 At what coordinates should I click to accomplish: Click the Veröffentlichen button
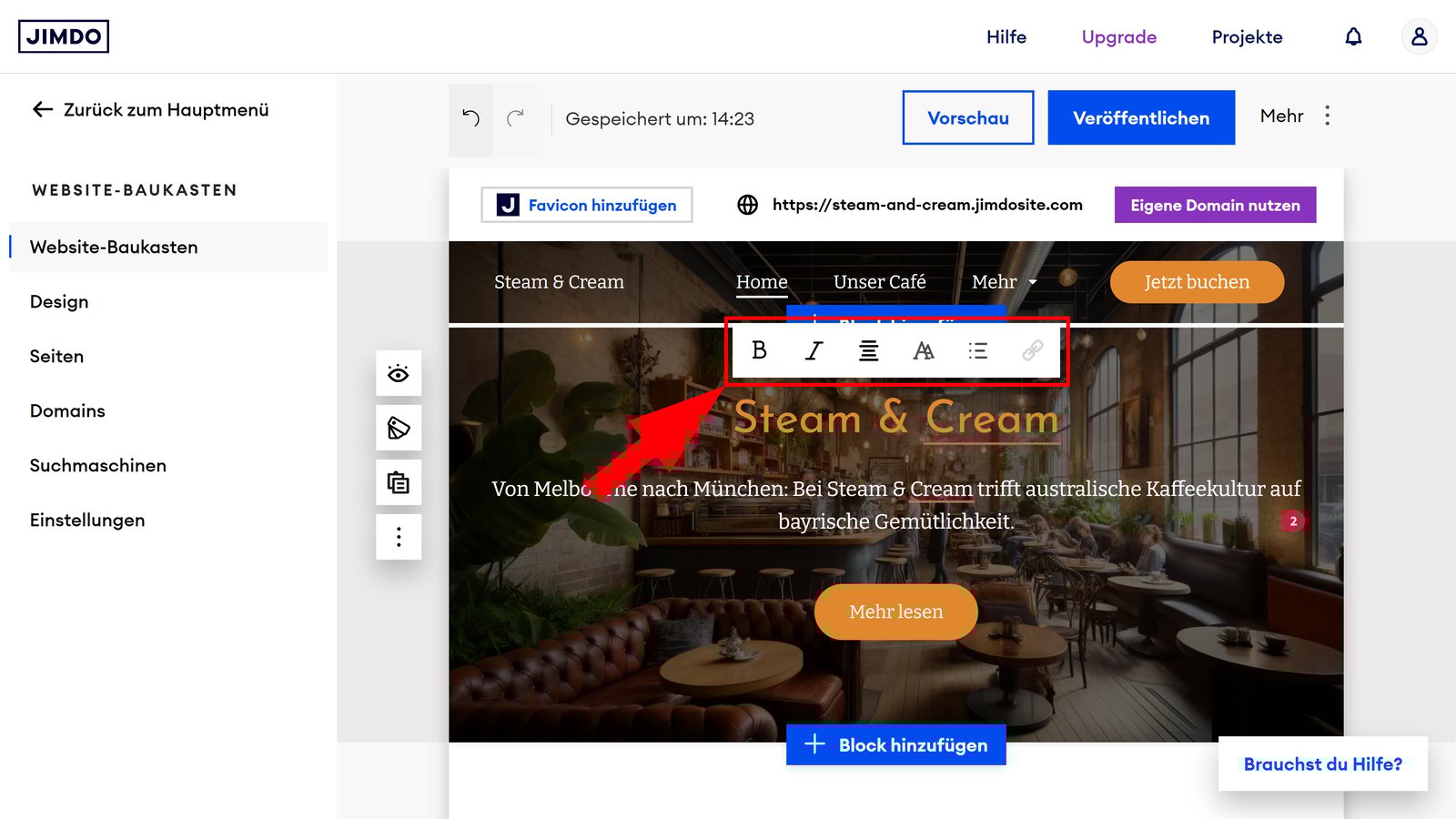(1141, 117)
